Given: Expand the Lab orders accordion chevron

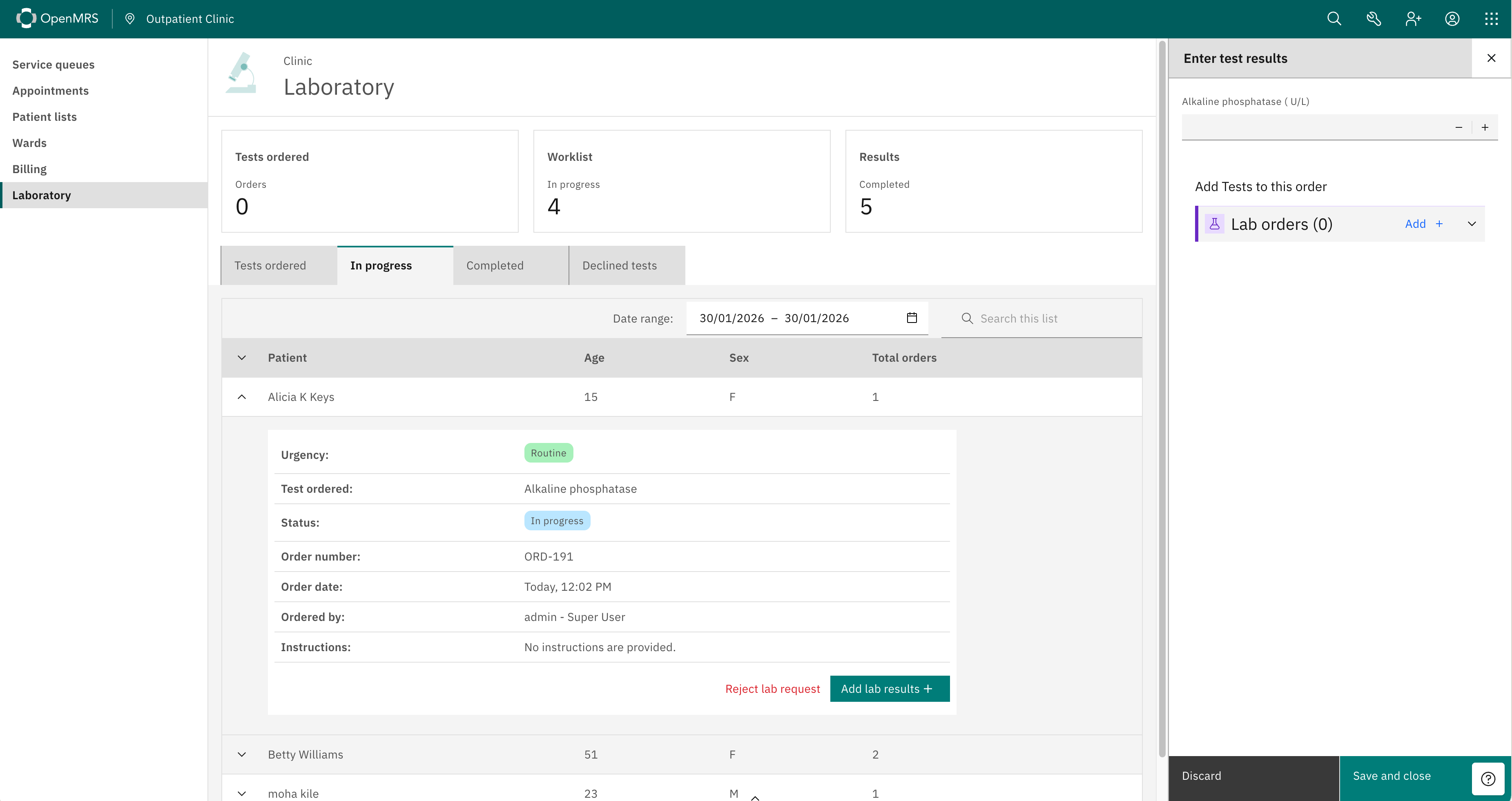Looking at the screenshot, I should point(1472,224).
